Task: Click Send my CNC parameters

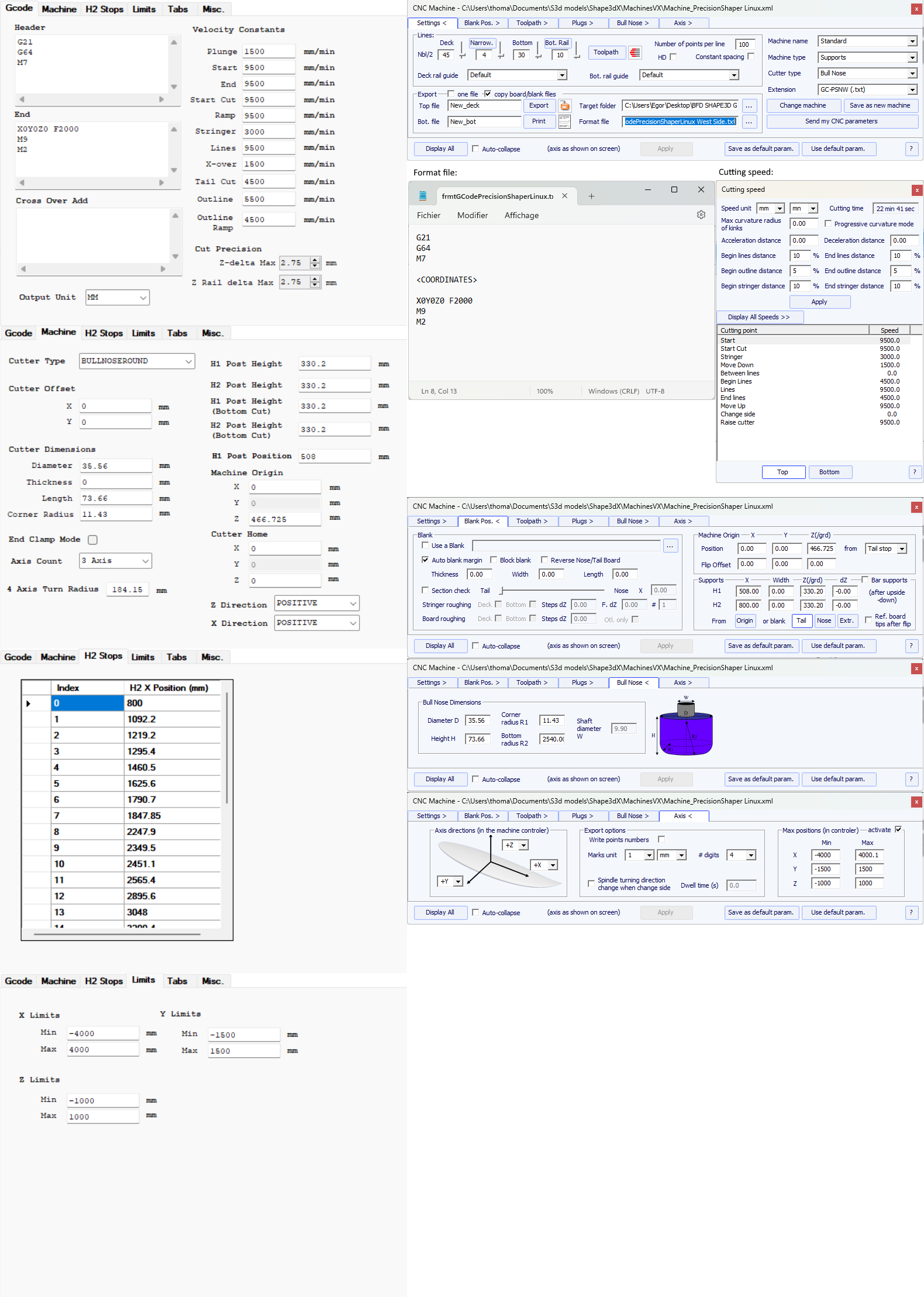Action: pyautogui.click(x=841, y=122)
